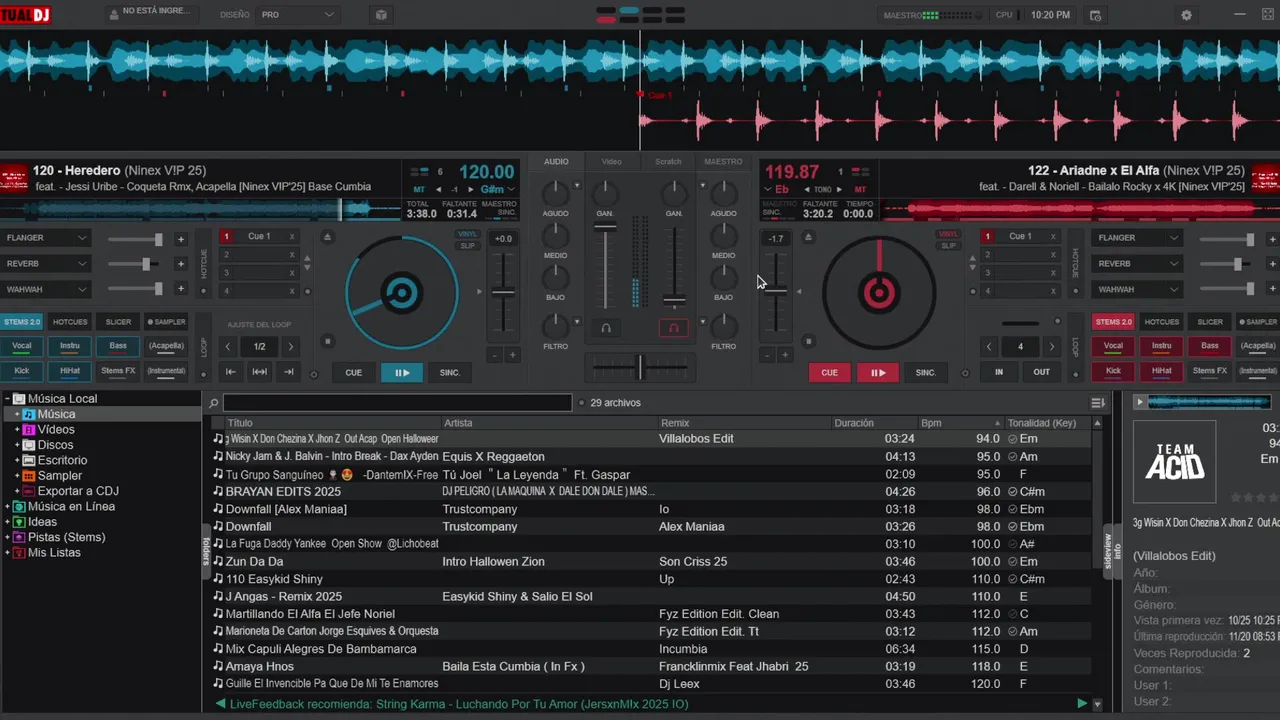
Task: Toggle right channel red headphone cue icon
Action: tap(674, 328)
